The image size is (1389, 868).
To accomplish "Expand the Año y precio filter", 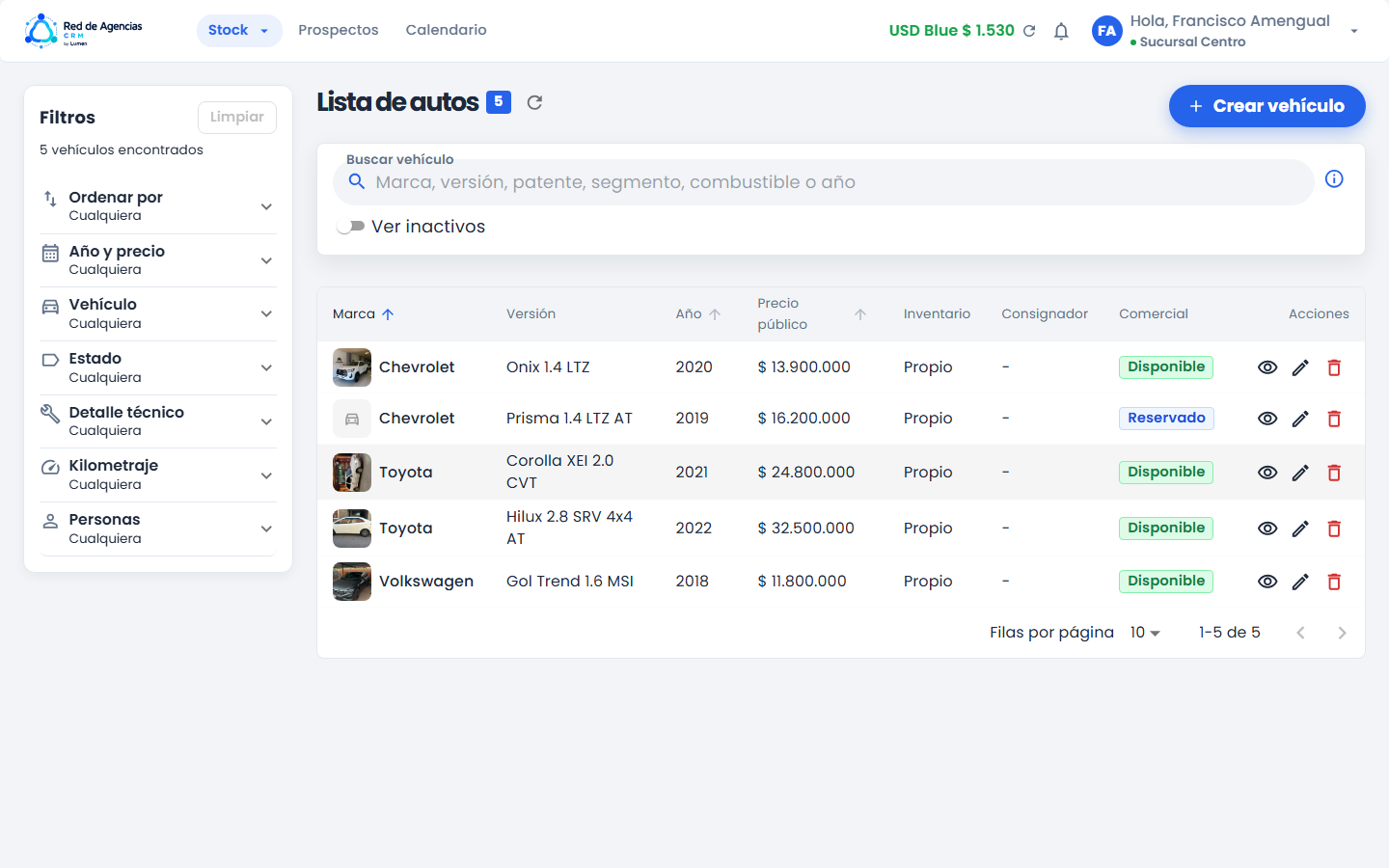I will pos(158,260).
